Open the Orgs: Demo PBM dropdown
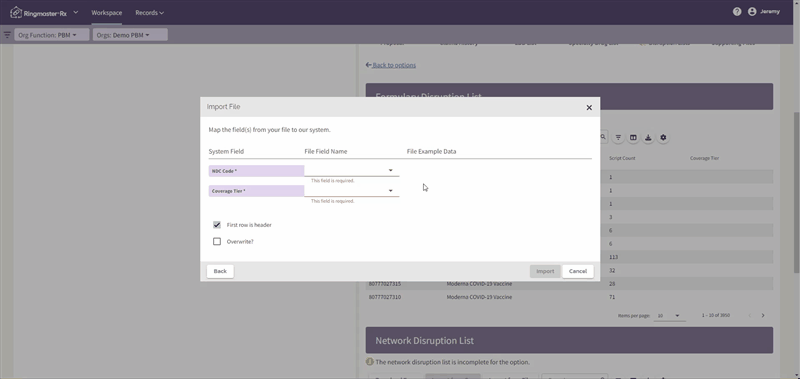Viewport: 800px width, 379px height. pos(130,35)
